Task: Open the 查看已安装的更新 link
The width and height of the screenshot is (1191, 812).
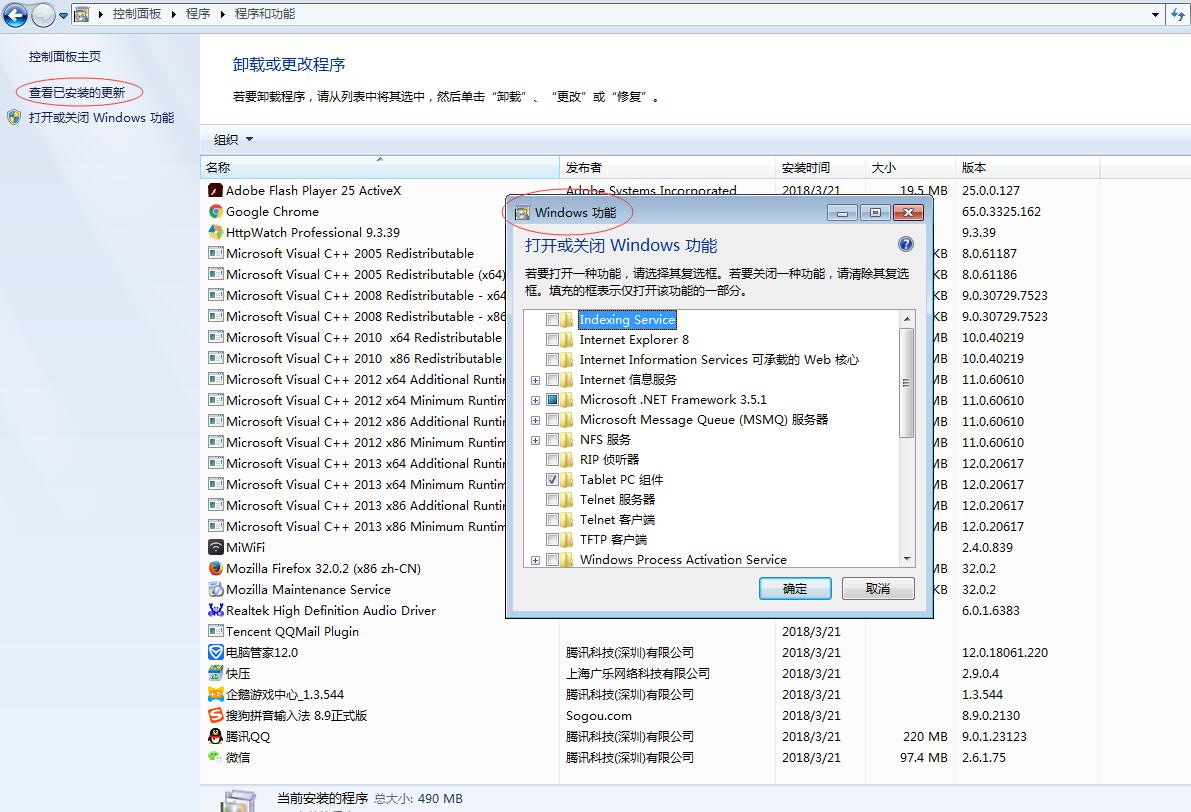Action: tap(77, 93)
